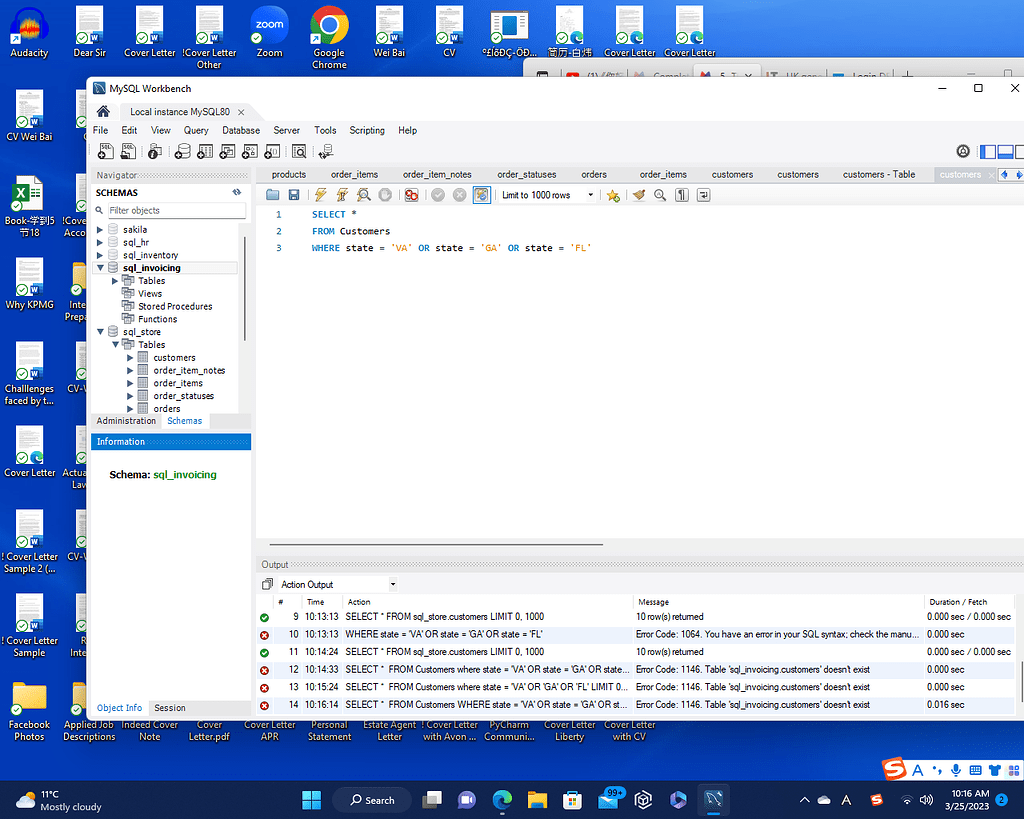The height and width of the screenshot is (819, 1024).
Task: Switch to the Administration tab in the navigator
Action: (125, 420)
